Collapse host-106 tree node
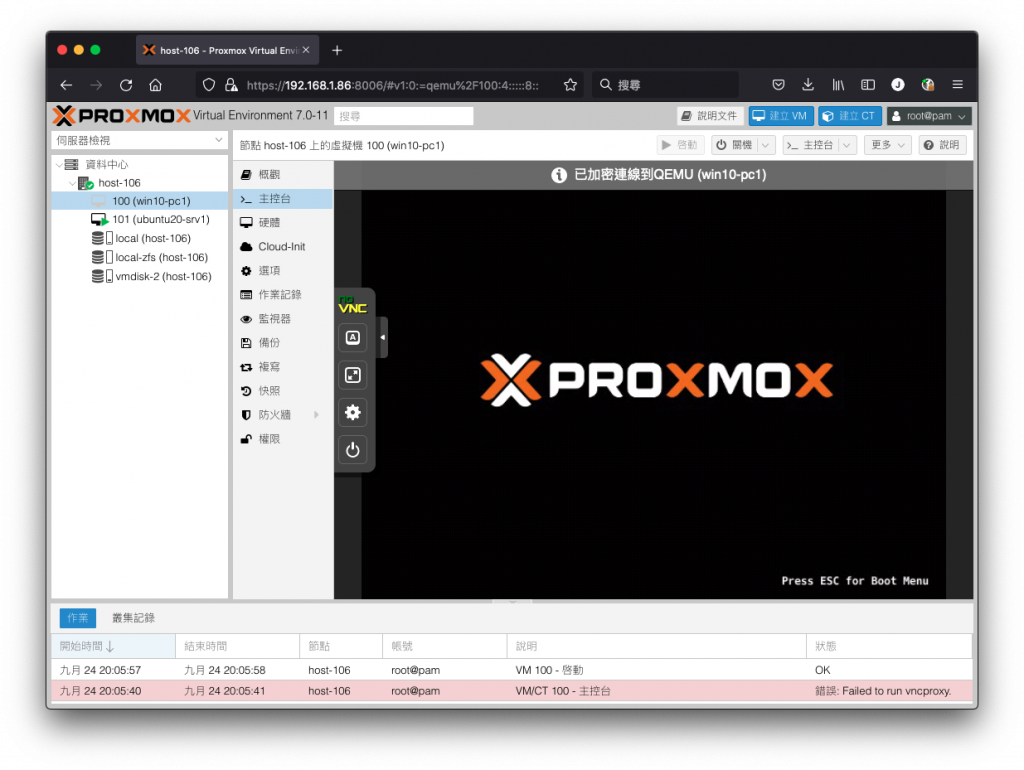 coord(72,184)
